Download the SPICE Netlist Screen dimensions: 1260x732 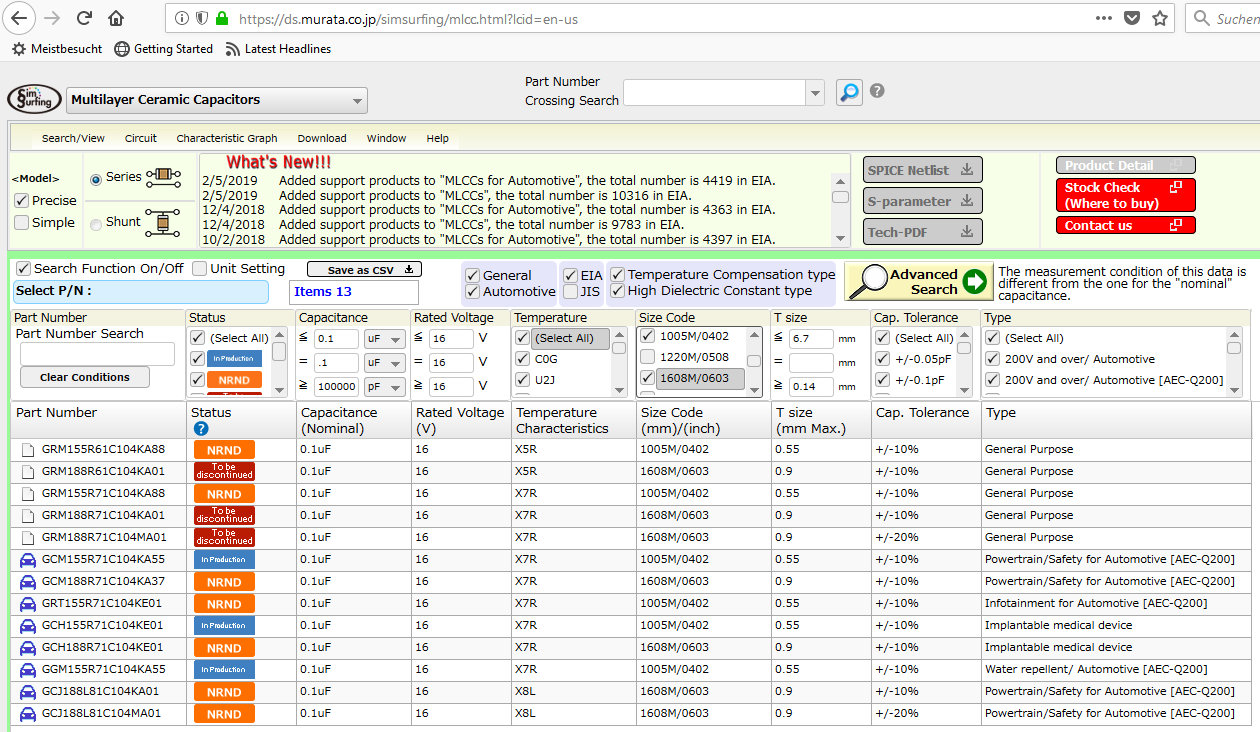click(923, 170)
